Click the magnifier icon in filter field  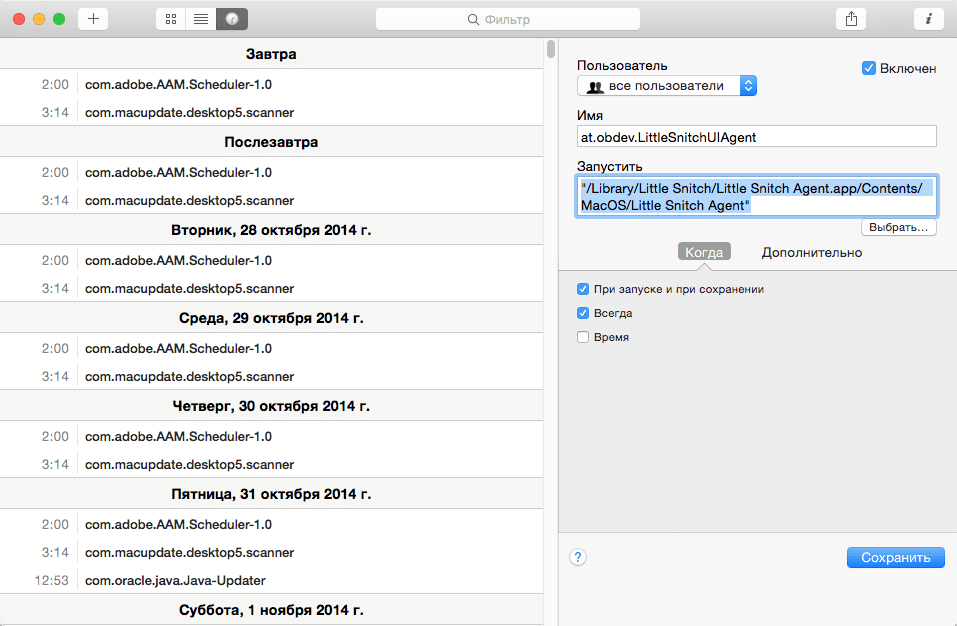click(473, 20)
